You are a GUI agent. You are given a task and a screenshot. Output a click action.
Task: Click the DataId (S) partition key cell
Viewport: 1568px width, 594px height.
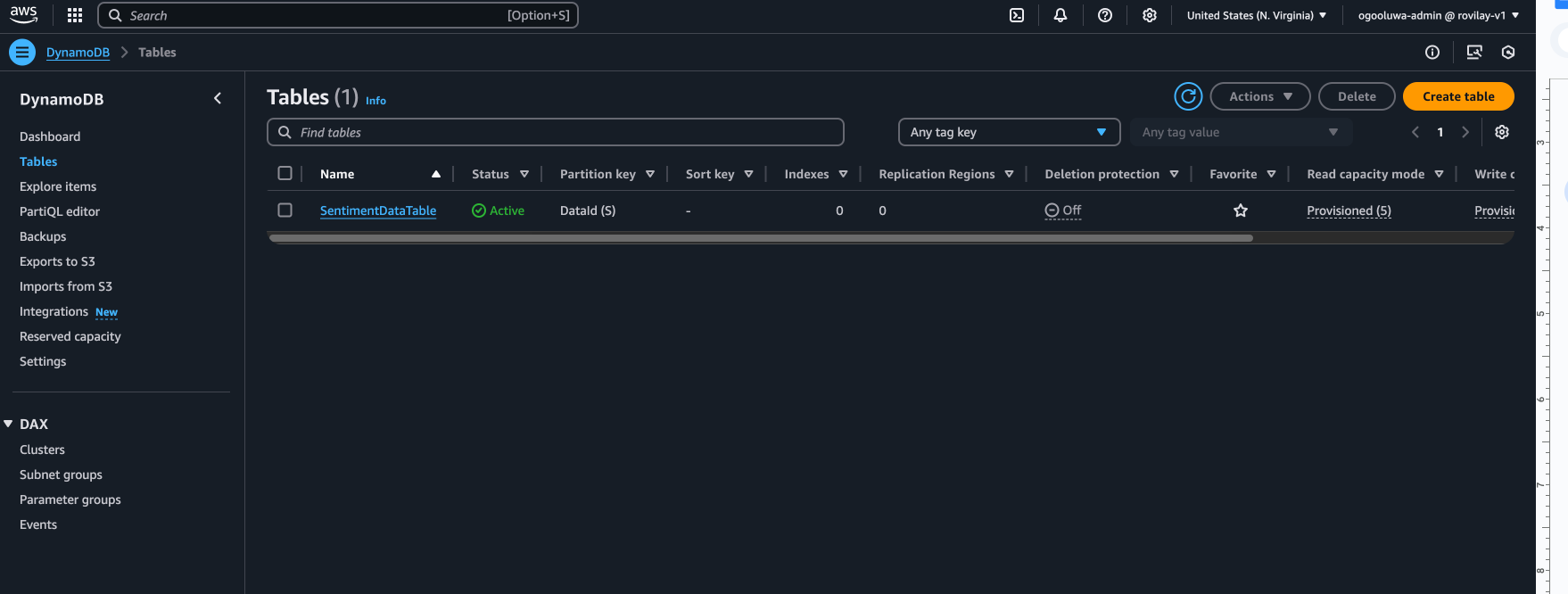coord(588,210)
